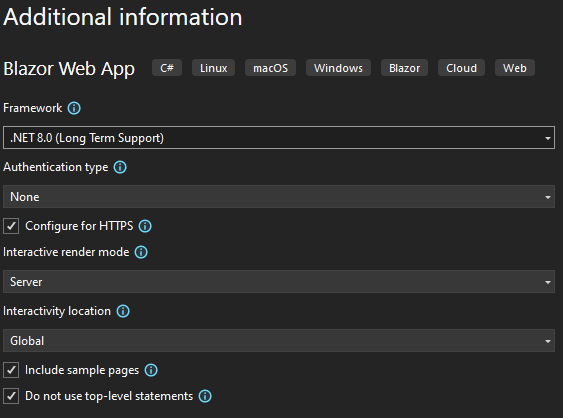Toggle Include sample pages checkbox
This screenshot has width=563, height=418.
click(x=11, y=370)
